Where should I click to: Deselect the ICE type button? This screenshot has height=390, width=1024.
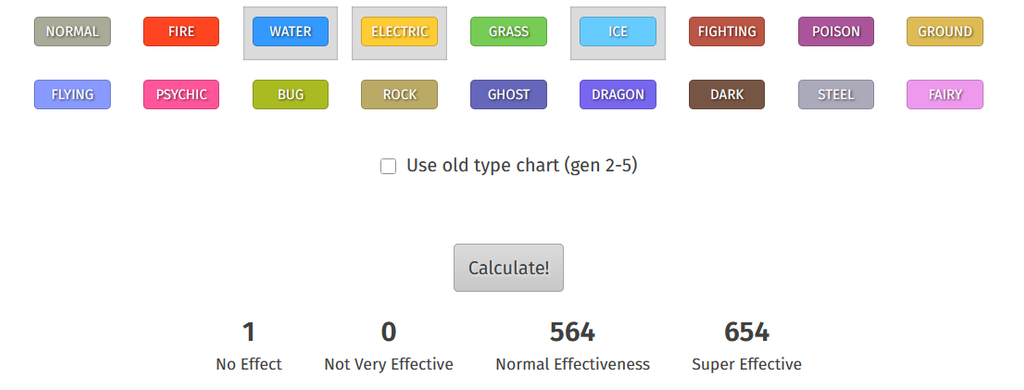coord(618,31)
